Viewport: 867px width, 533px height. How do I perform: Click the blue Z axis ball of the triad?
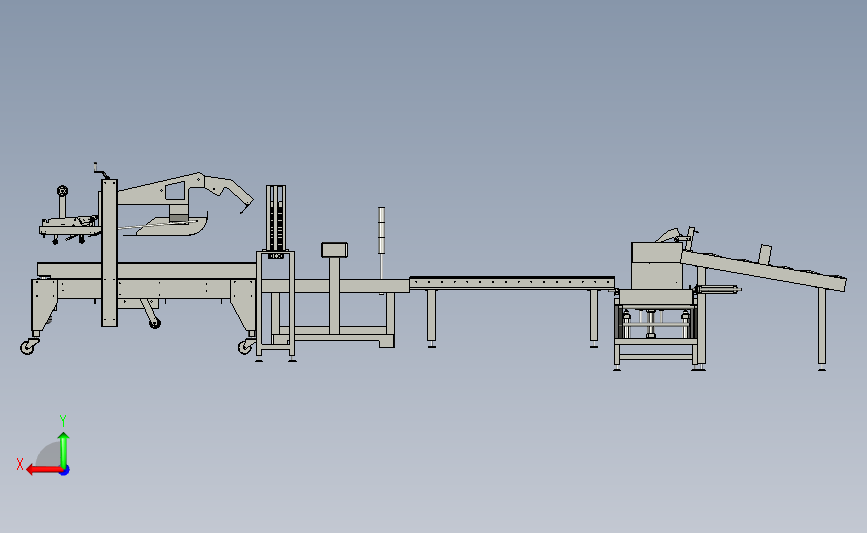point(65,471)
